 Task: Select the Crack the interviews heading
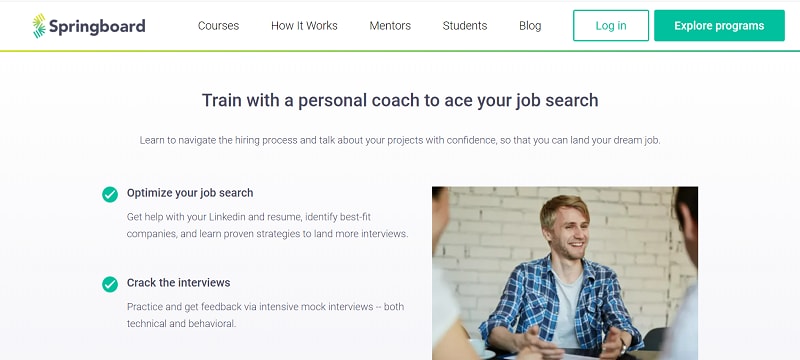point(179,282)
